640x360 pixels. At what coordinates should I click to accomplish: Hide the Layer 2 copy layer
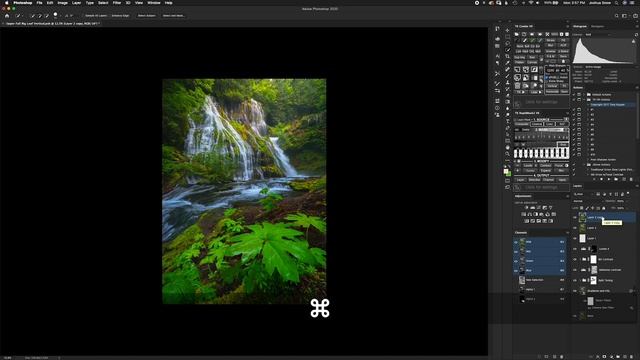pos(575,218)
